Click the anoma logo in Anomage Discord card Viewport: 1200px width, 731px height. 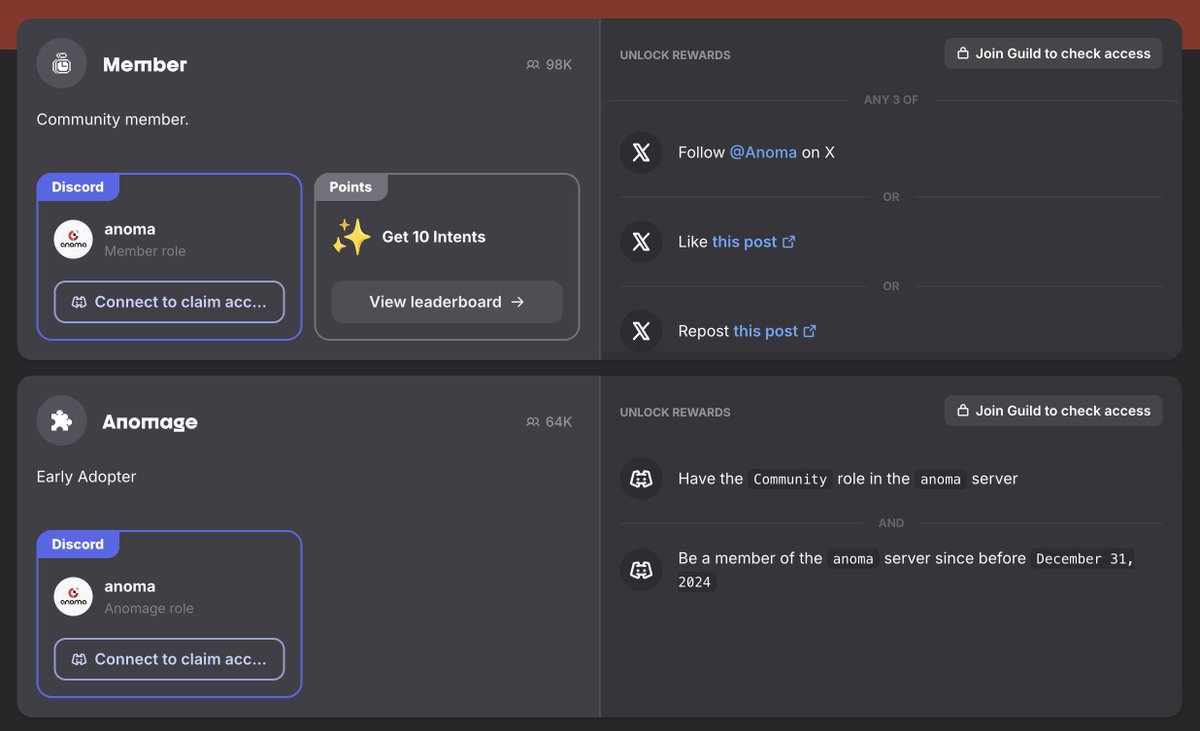tap(73, 596)
